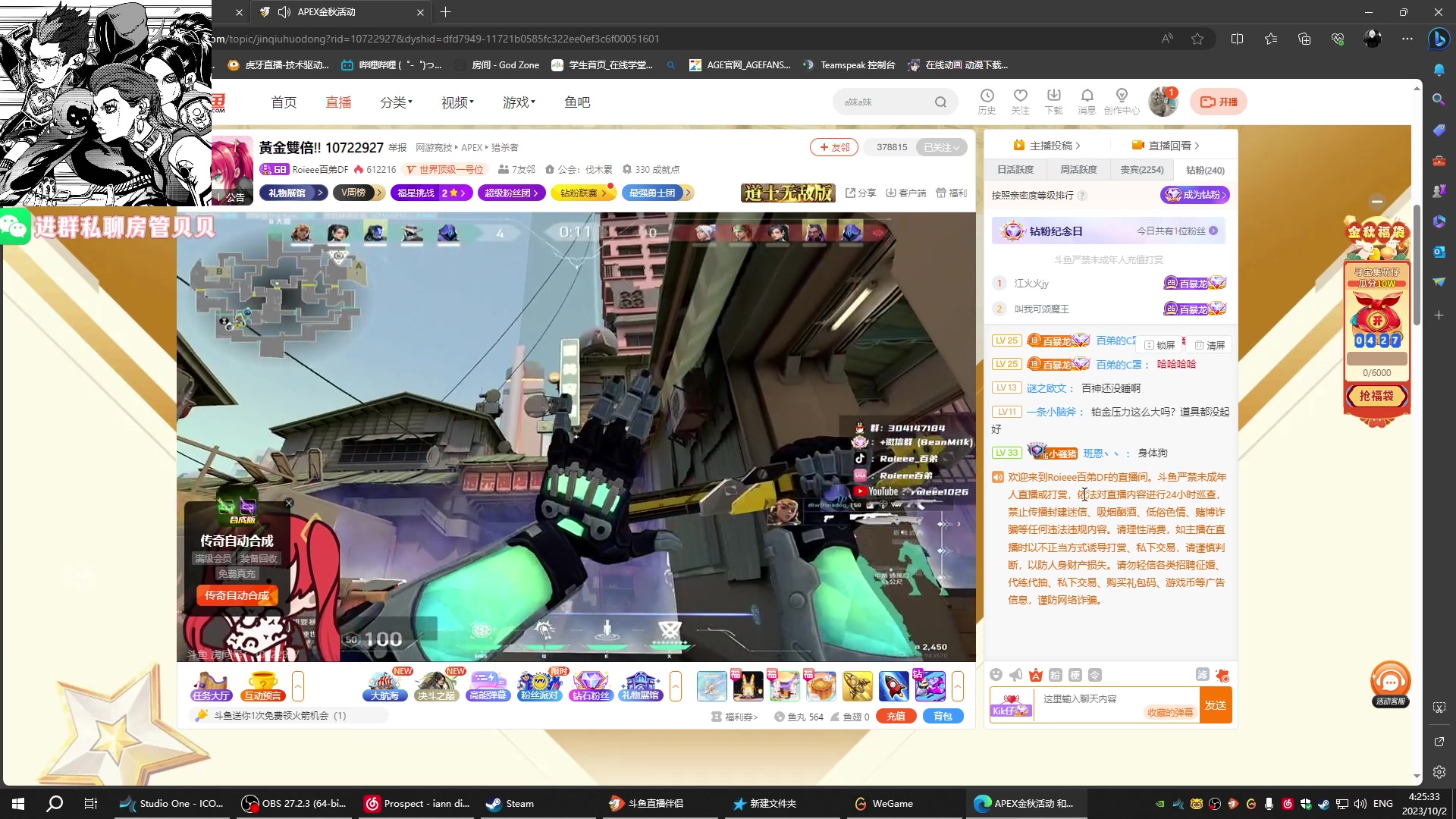The height and width of the screenshot is (819, 1456).
Task: Open the Windows Start menu
Action: (x=18, y=804)
